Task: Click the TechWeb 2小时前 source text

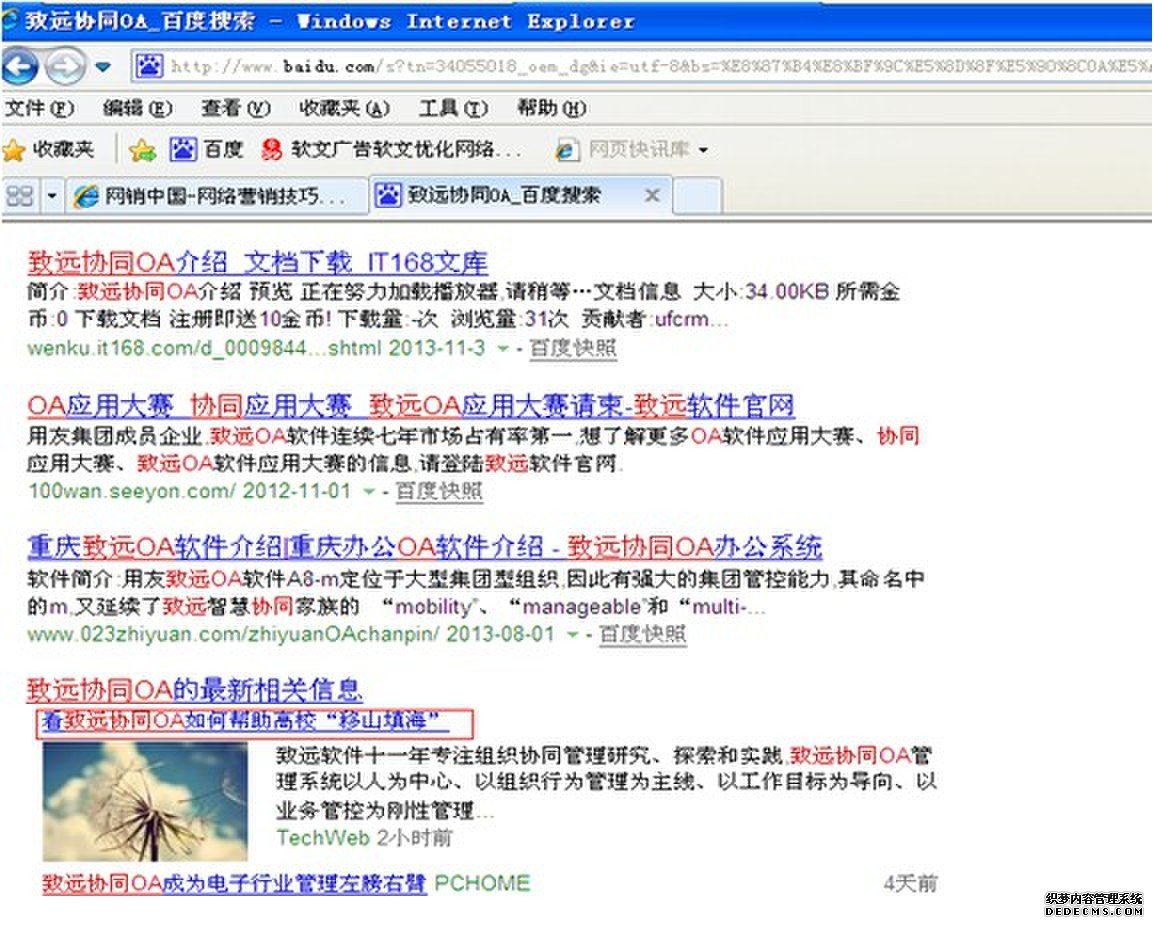Action: point(364,838)
